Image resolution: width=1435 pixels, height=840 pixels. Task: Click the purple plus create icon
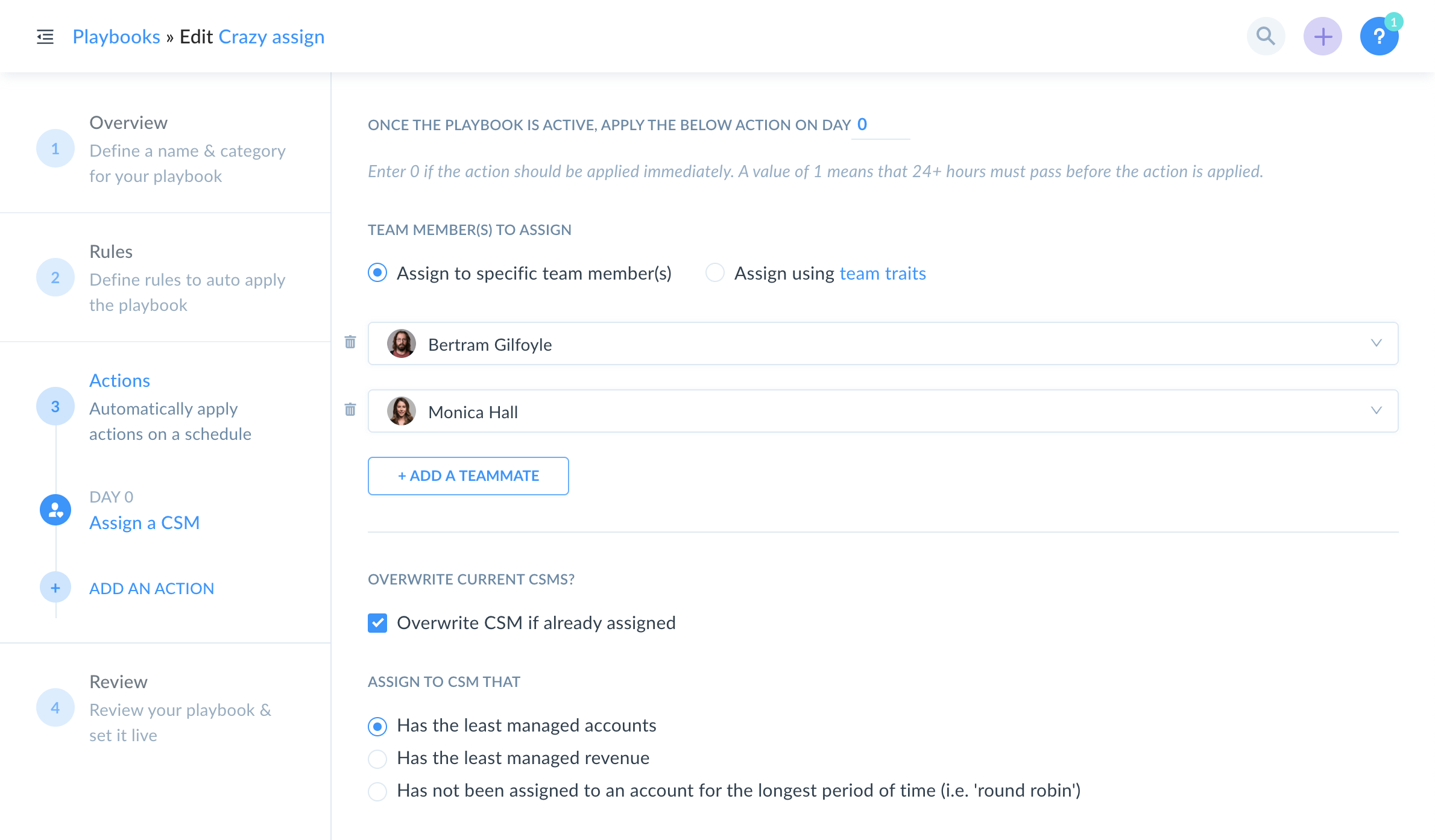point(1322,36)
